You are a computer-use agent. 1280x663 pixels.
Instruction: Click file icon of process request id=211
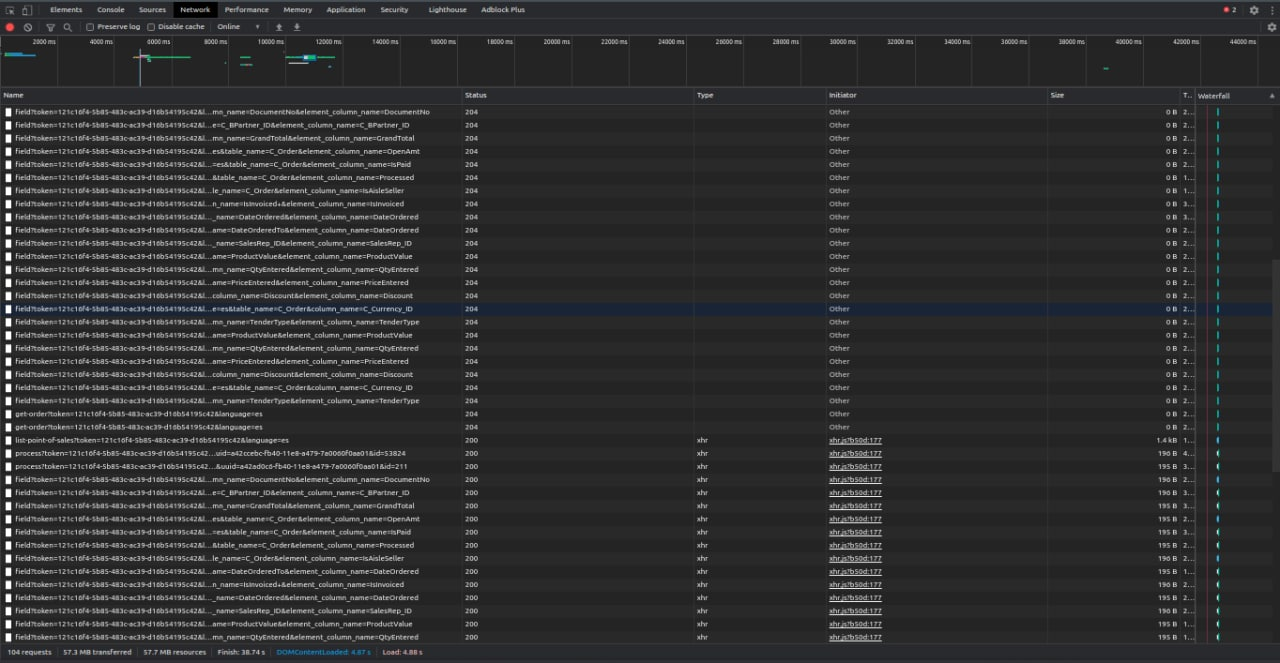pyautogui.click(x=9, y=466)
